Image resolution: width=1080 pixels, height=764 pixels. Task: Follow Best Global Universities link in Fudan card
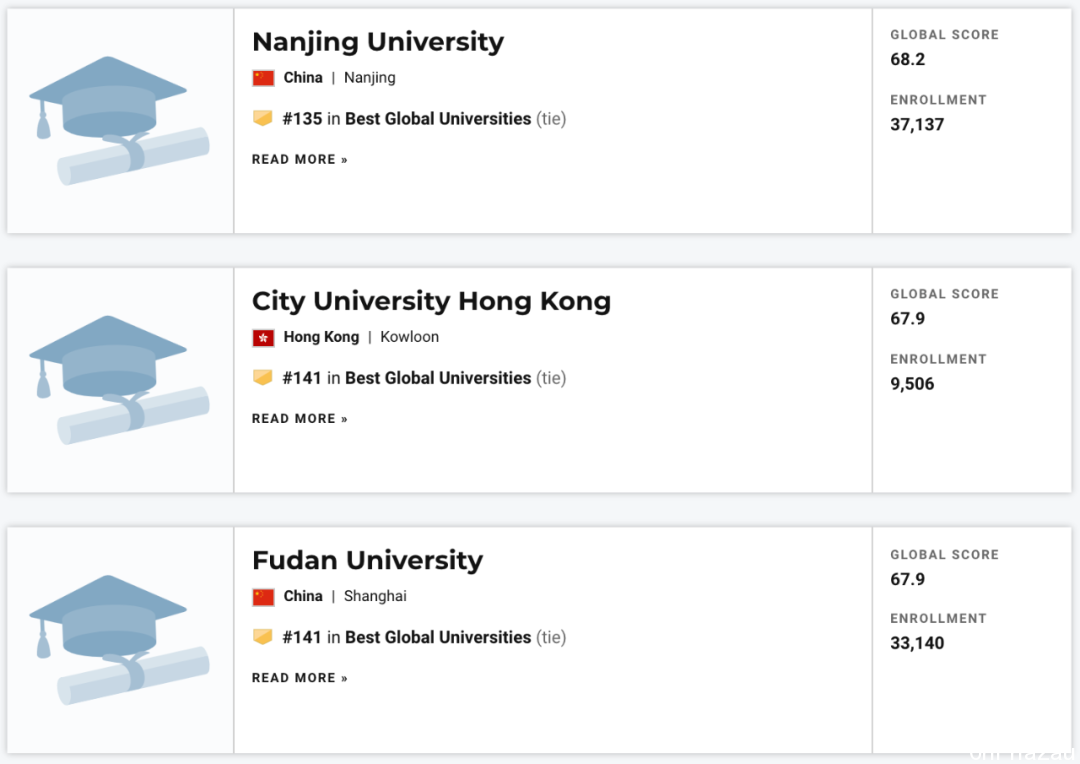[438, 637]
